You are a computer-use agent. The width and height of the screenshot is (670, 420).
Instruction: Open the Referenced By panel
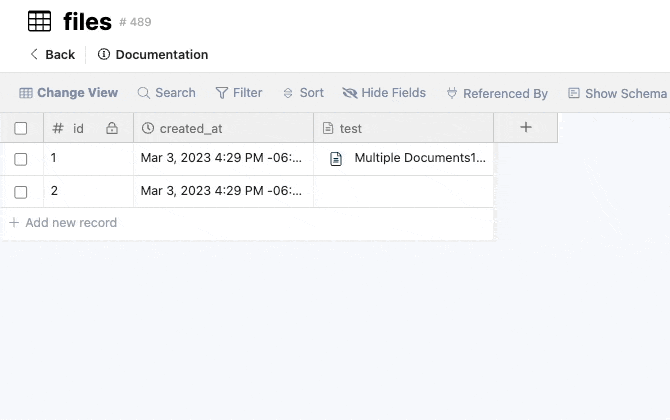[497, 93]
